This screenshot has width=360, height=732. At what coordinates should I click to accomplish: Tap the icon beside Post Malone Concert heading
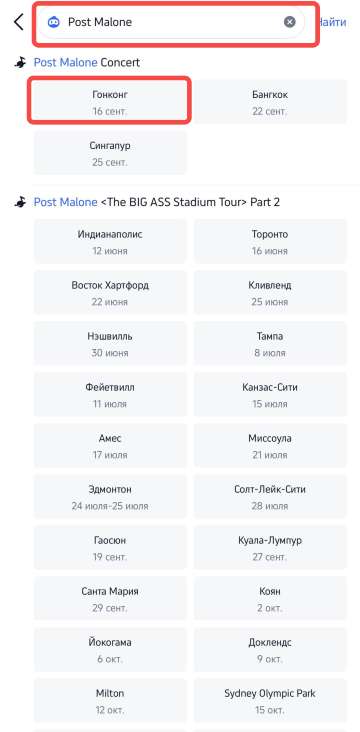click(x=20, y=63)
